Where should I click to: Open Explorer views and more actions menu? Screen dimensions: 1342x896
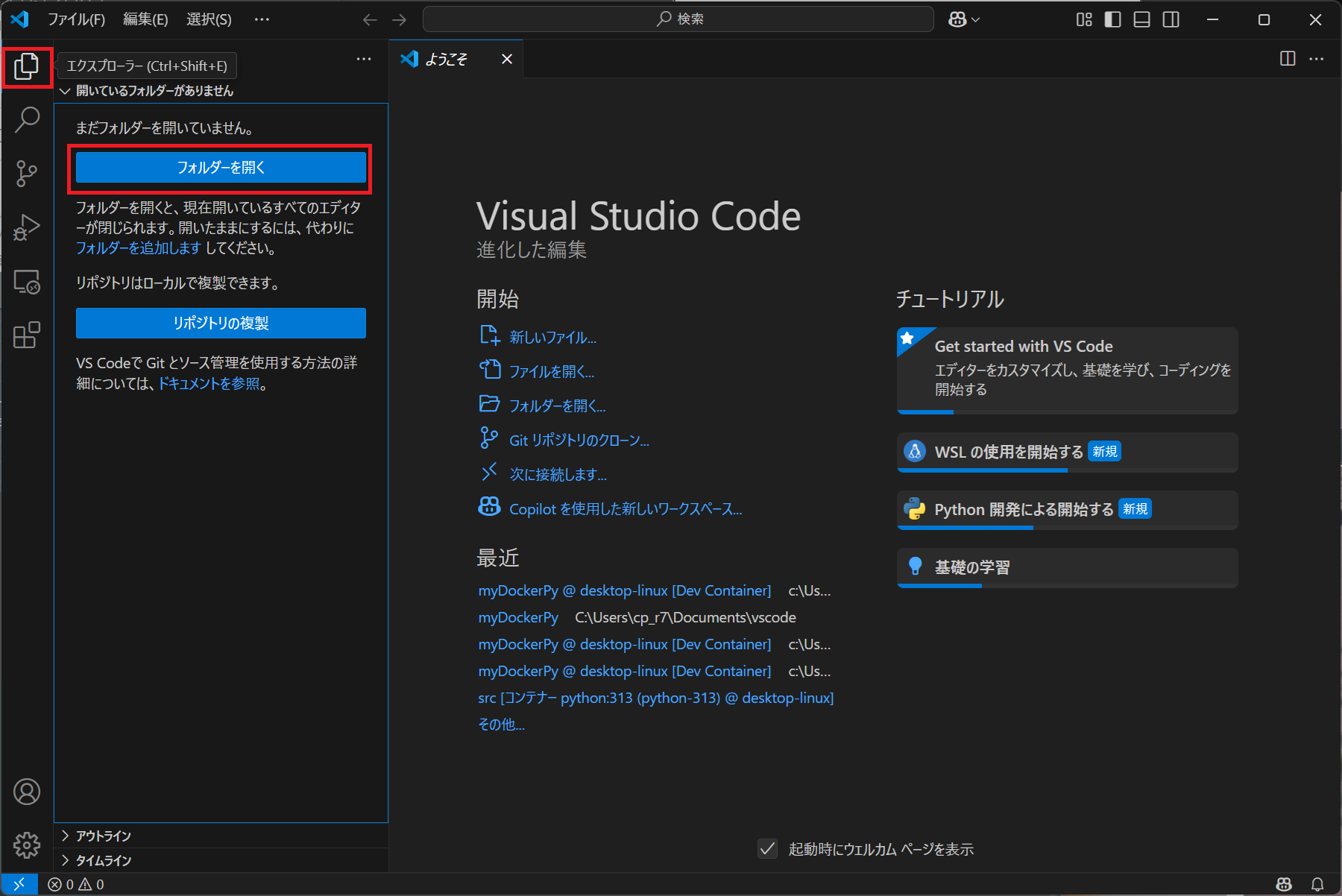coord(364,59)
